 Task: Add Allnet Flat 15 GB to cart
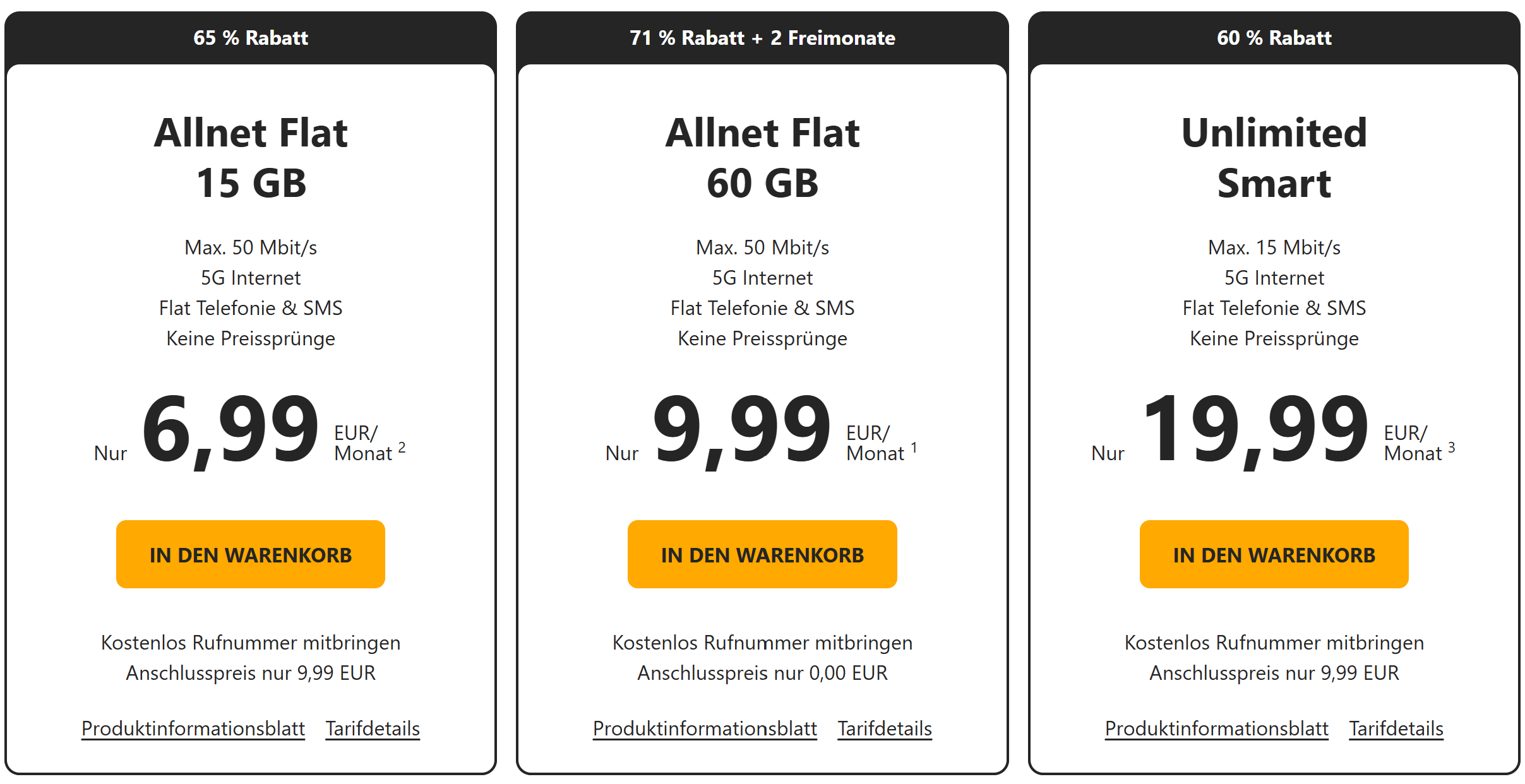(250, 554)
